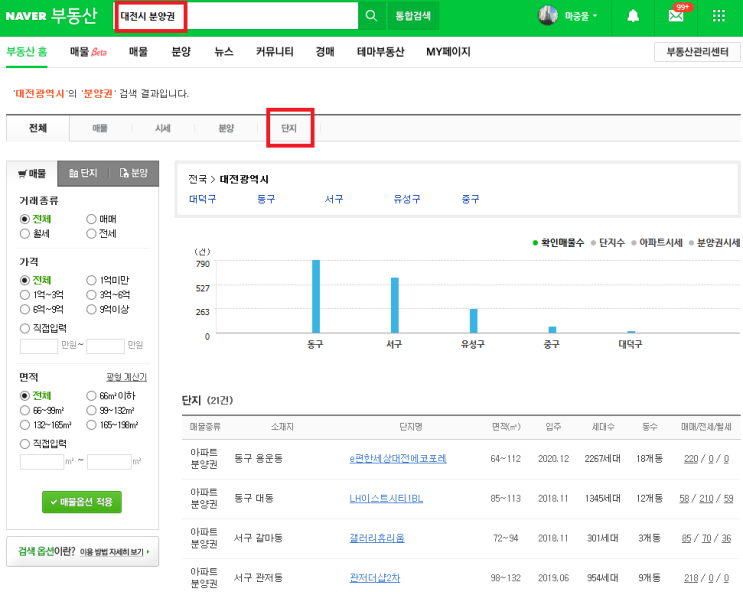Click the 대덕구 district link
This screenshot has width=743, height=595.
tap(202, 199)
